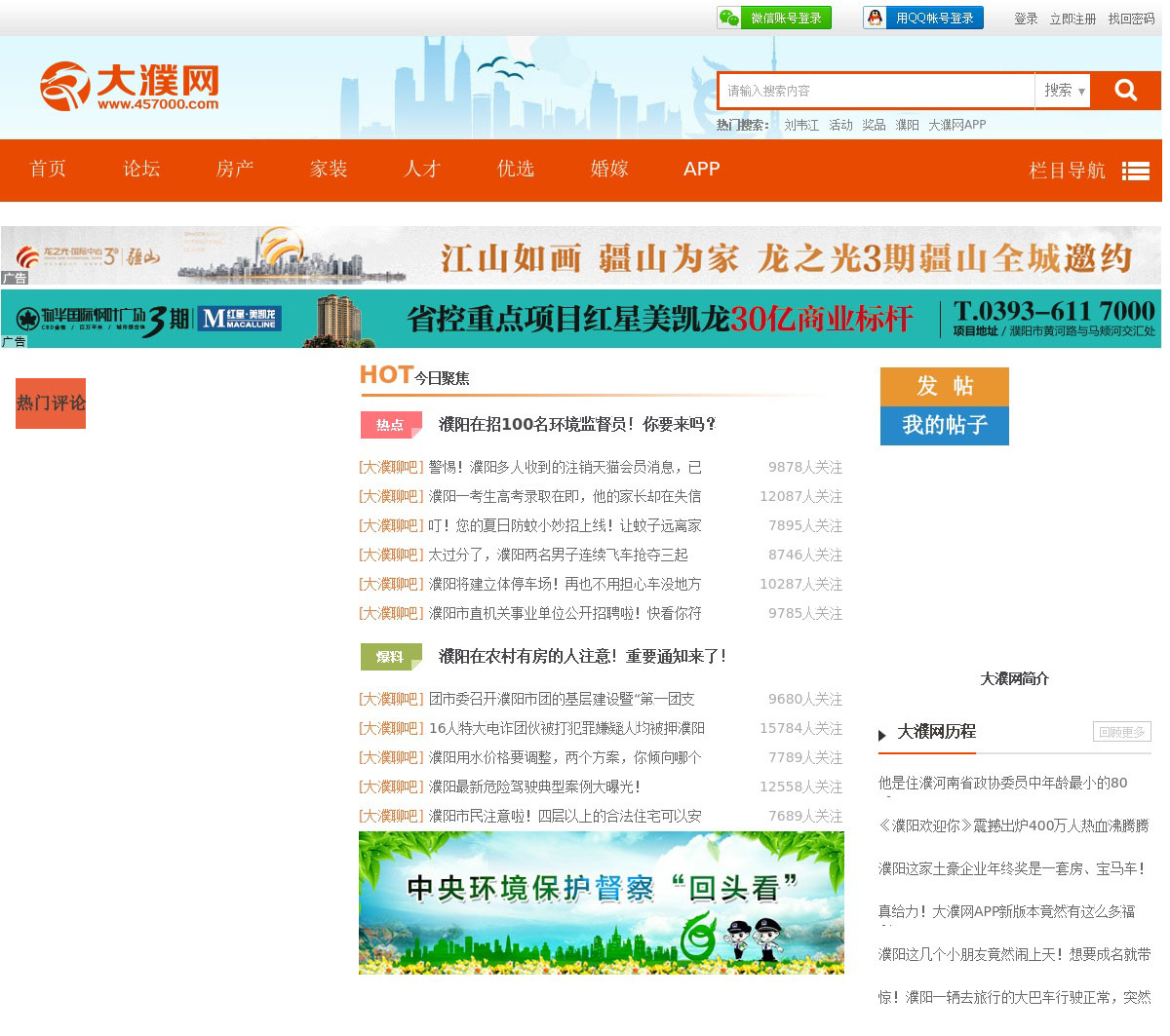Click the 找回密码 link
The image size is (1170, 1036).
(x=1131, y=19)
